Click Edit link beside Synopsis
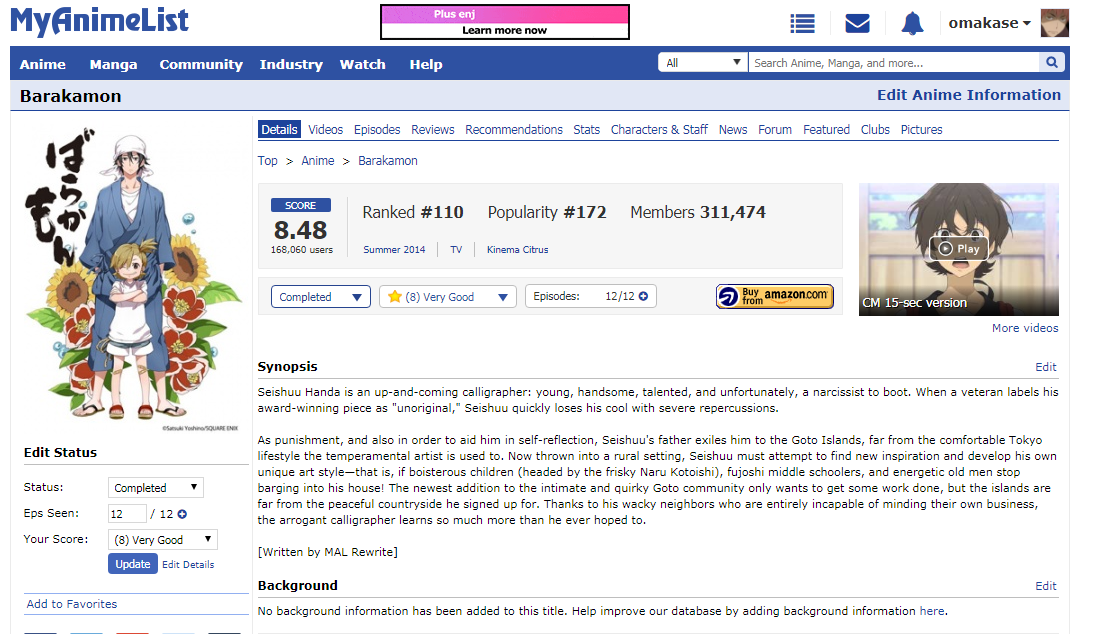Screen dimensions: 1098x634 pos(1046,367)
